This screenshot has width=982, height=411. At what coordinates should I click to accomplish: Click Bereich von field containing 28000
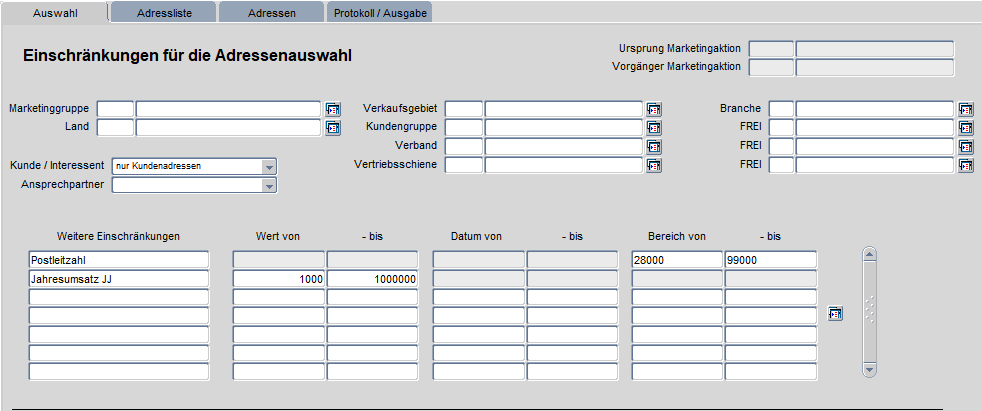pos(677,260)
